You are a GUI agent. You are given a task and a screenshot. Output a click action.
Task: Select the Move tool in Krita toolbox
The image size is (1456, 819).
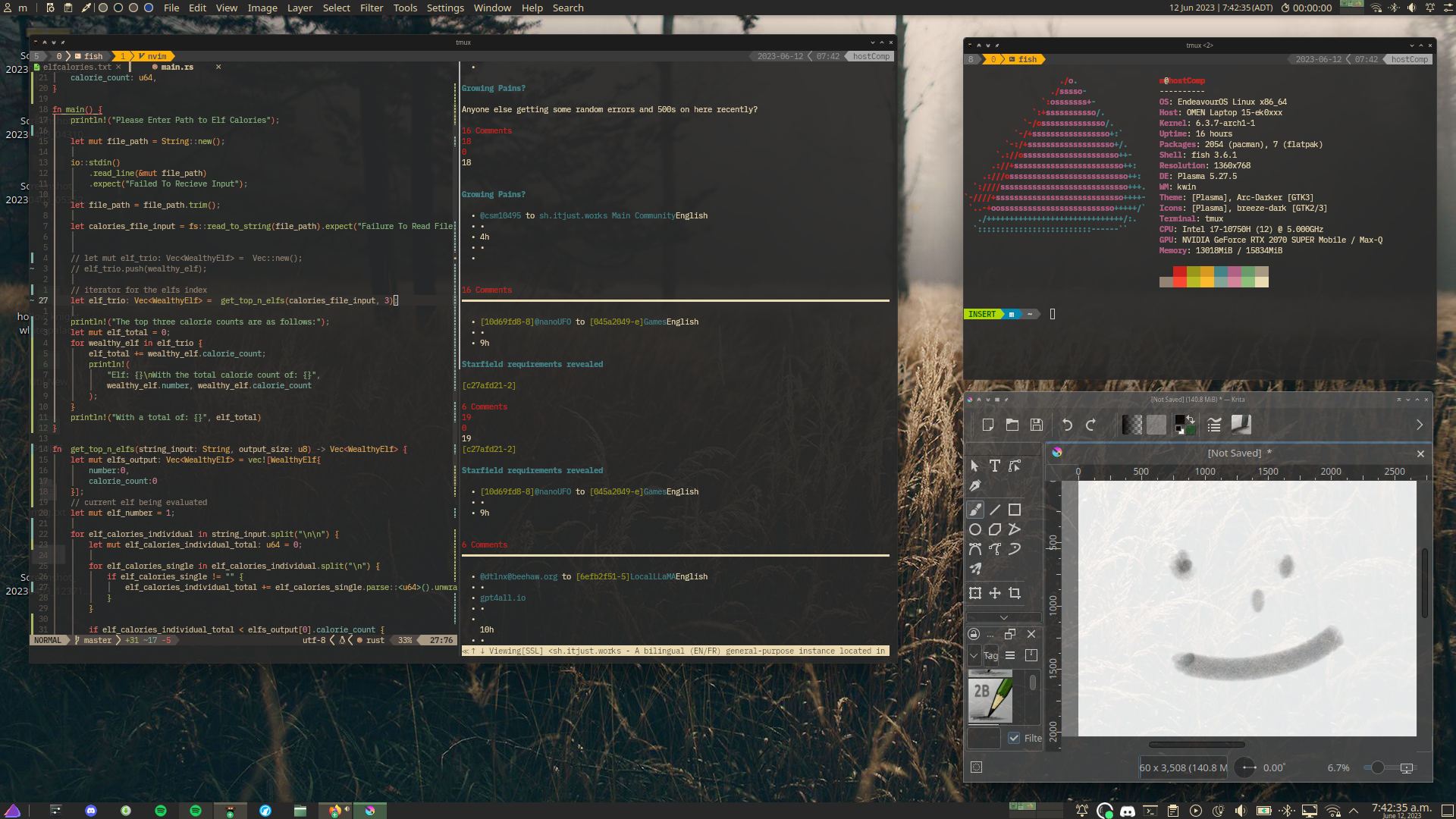[995, 593]
